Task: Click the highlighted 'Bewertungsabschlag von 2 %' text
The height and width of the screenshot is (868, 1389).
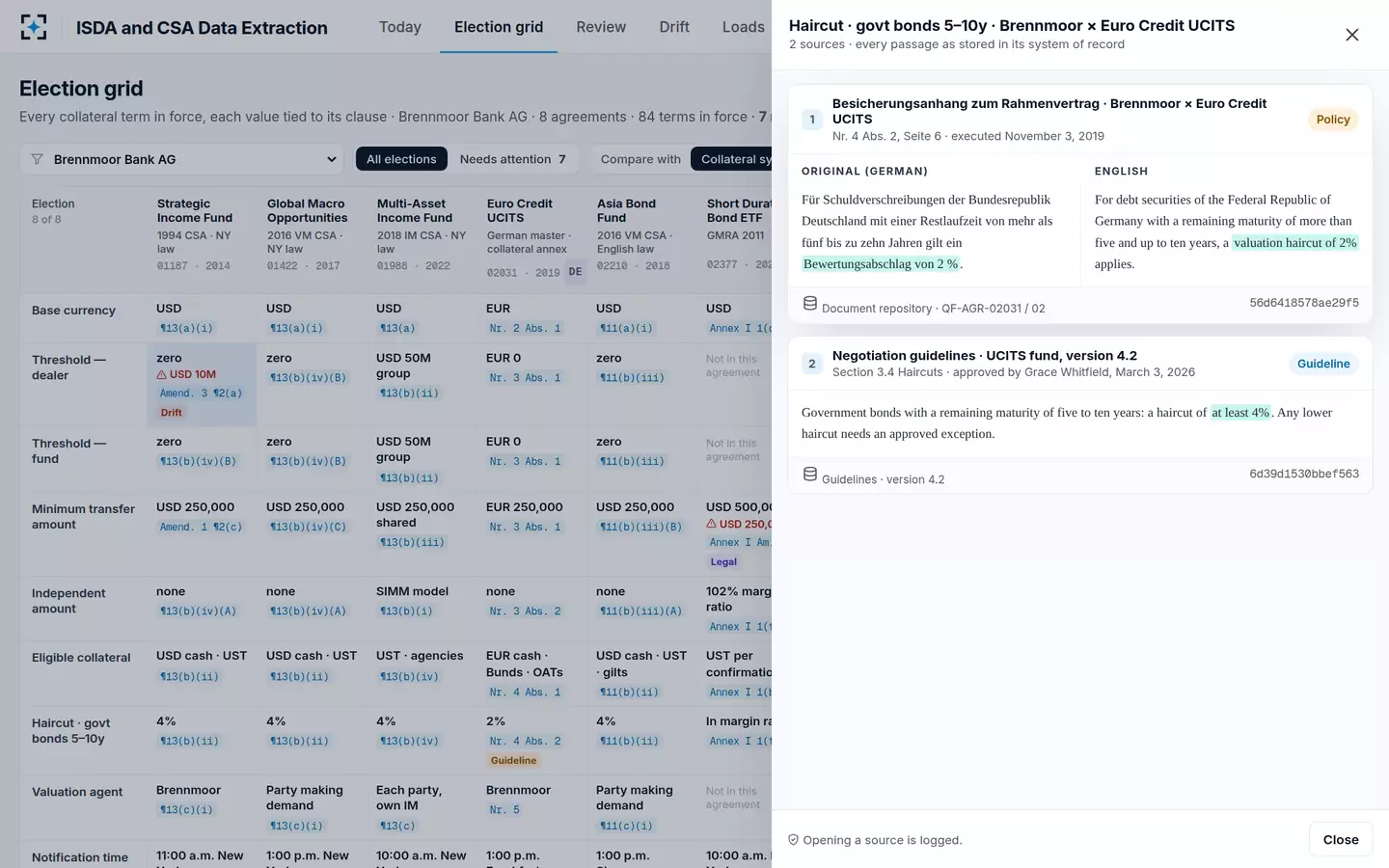Action: click(881, 264)
